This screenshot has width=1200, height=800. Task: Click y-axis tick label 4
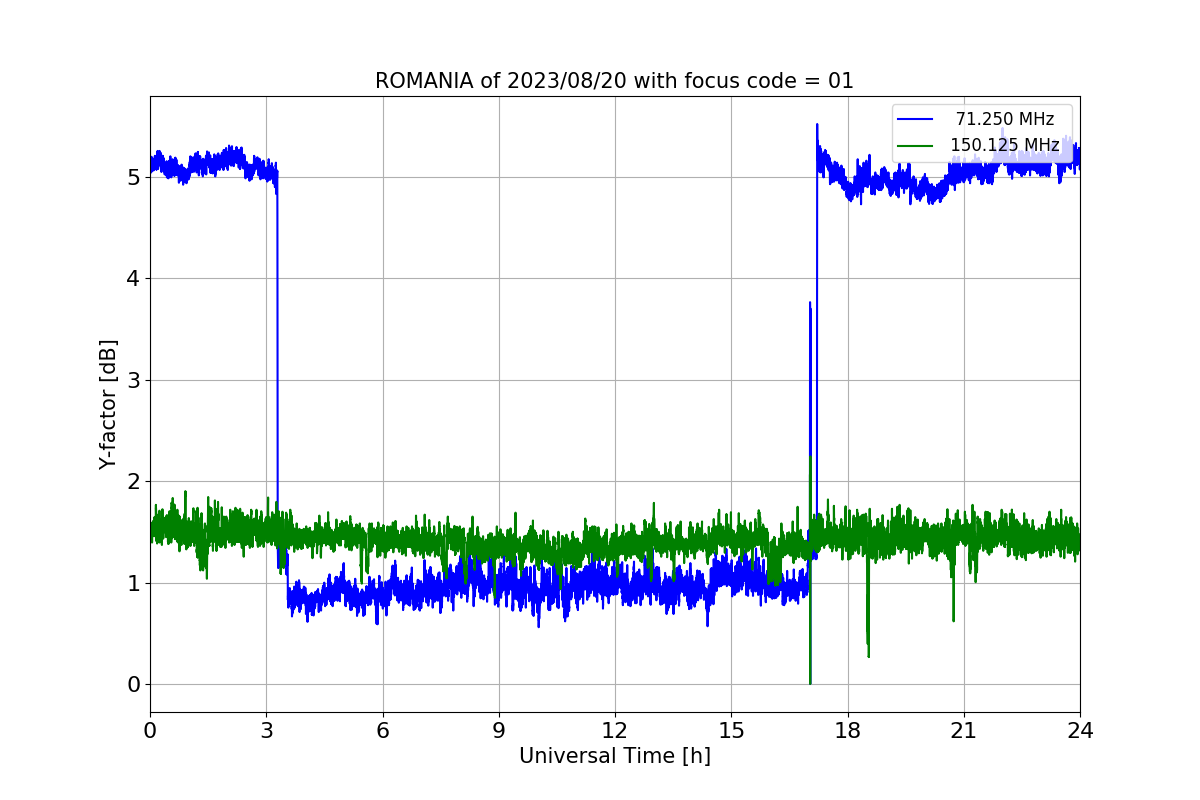click(x=134, y=279)
